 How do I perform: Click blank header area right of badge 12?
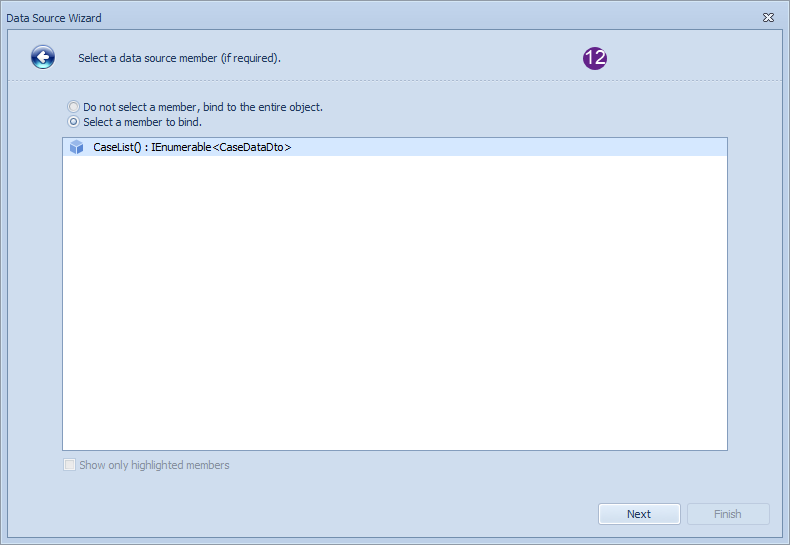(x=693, y=58)
